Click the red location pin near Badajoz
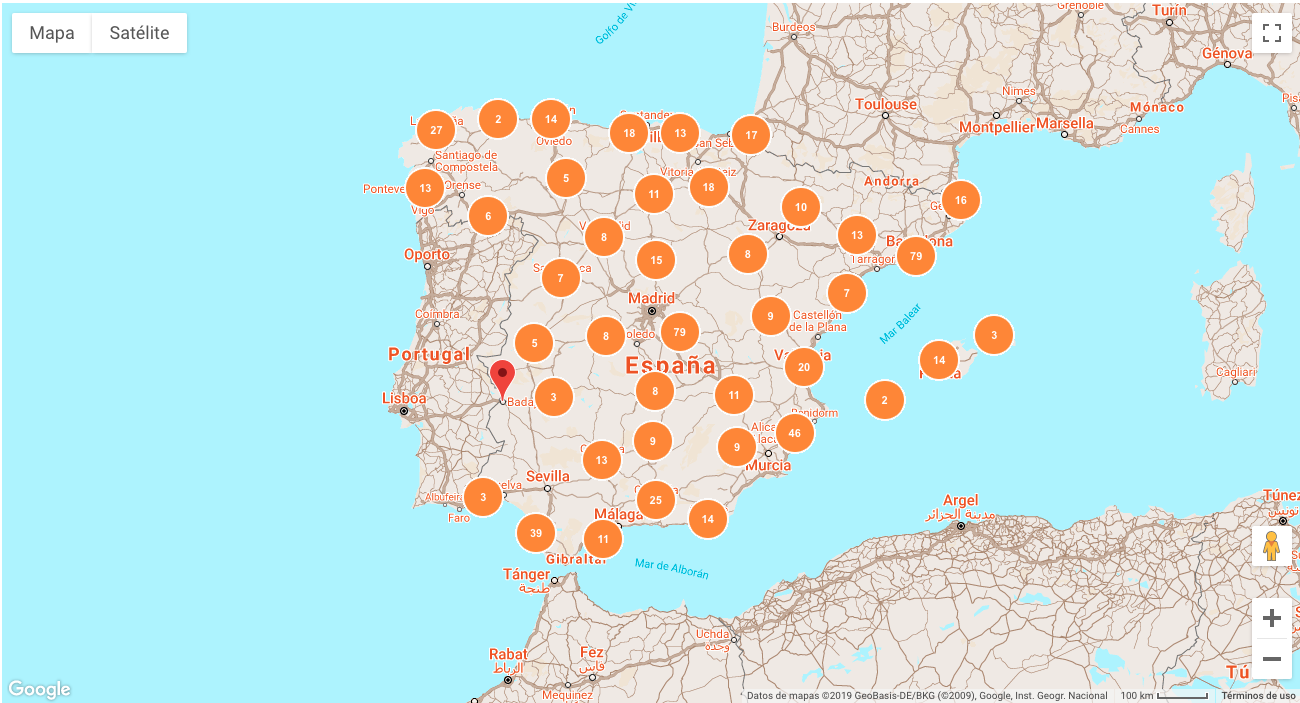Viewport: 1300px width, 703px height. [502, 378]
